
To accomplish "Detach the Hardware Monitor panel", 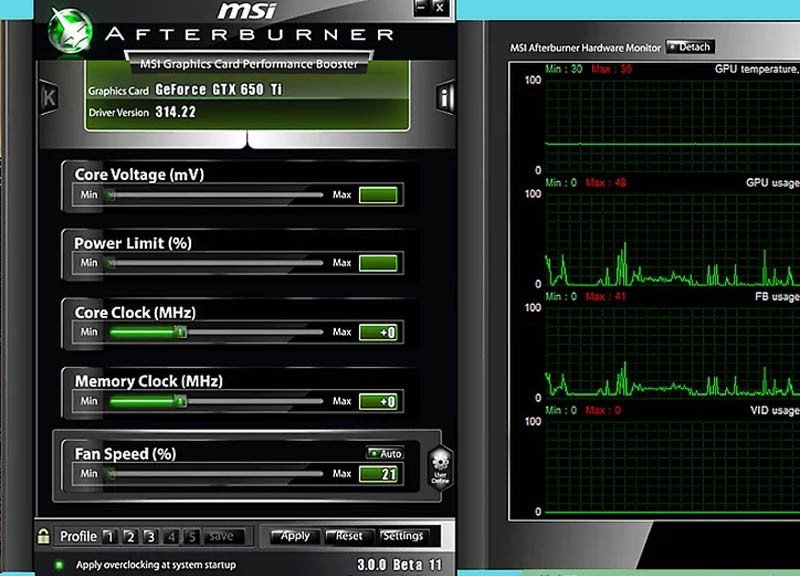I will pyautogui.click(x=690, y=47).
